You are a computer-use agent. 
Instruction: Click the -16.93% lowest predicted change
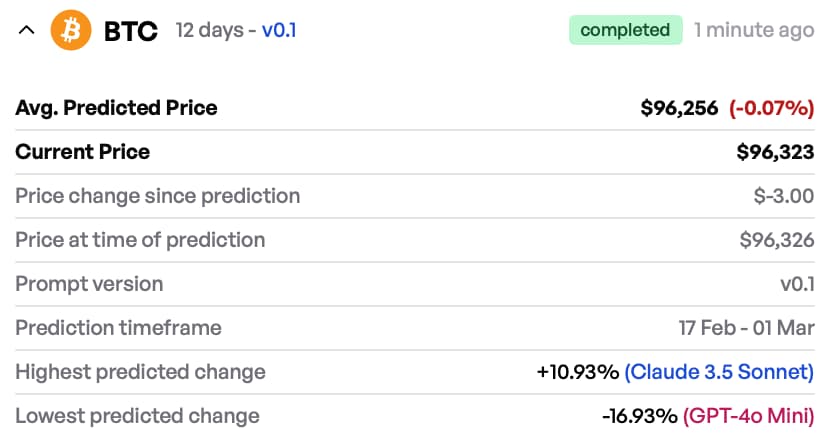pos(640,416)
